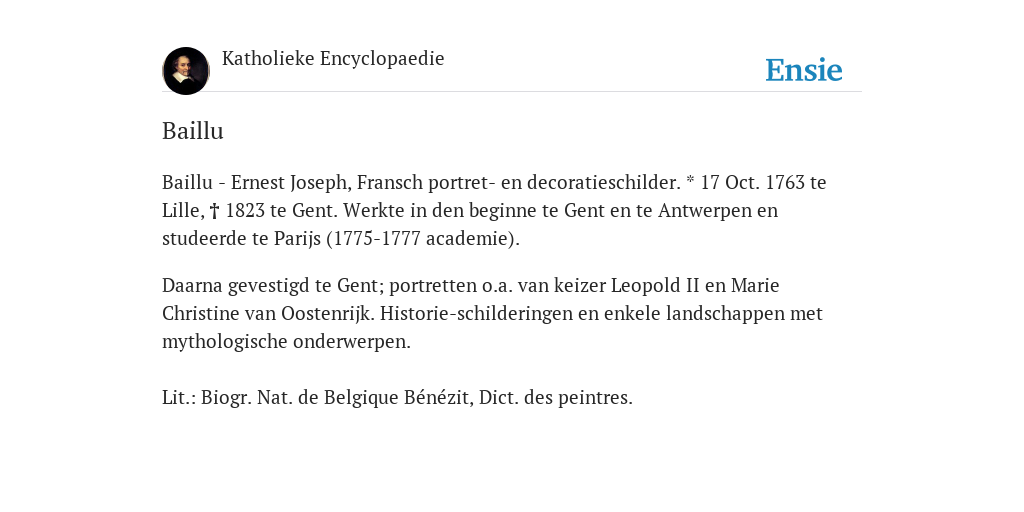Select the Baillu heading

pyautogui.click(x=193, y=131)
